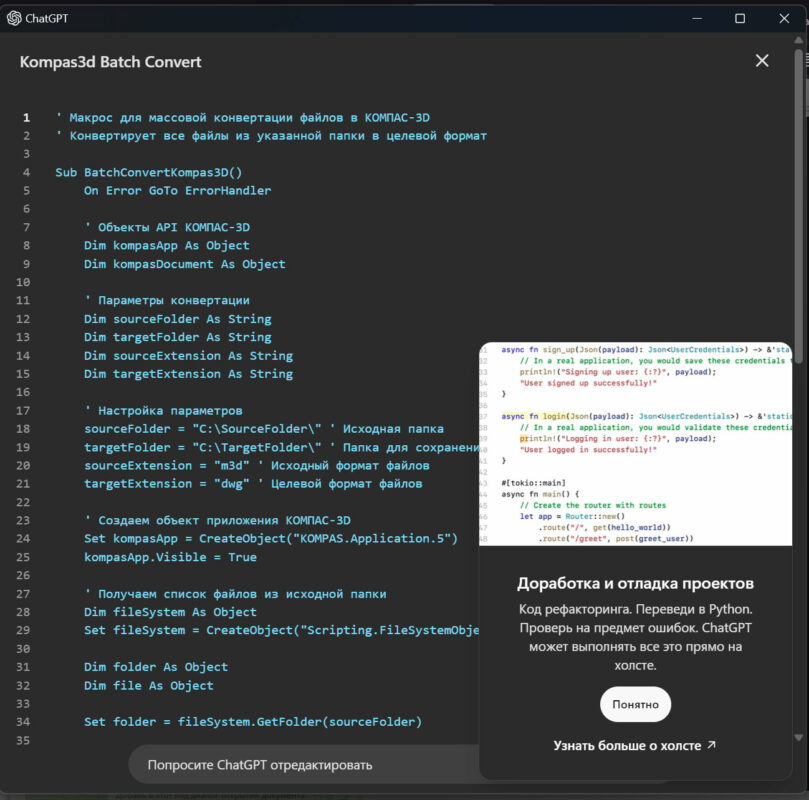Click the Dim targetExtension As String line
Image resolution: width=809 pixels, height=800 pixels.
coord(188,374)
